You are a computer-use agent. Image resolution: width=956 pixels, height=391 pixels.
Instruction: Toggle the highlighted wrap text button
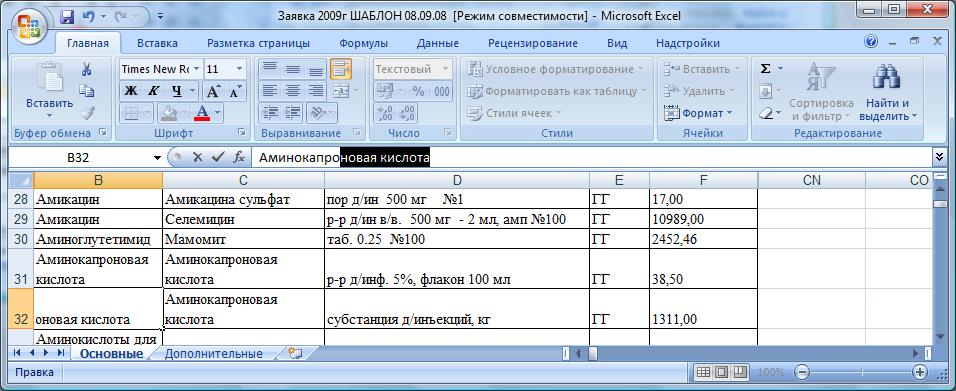[341, 69]
